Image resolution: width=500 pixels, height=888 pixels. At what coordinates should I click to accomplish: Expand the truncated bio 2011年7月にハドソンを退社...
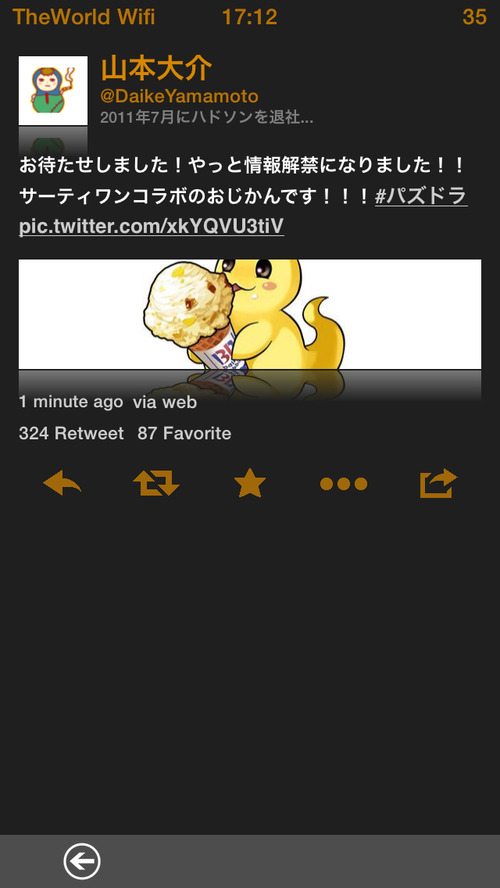(207, 118)
